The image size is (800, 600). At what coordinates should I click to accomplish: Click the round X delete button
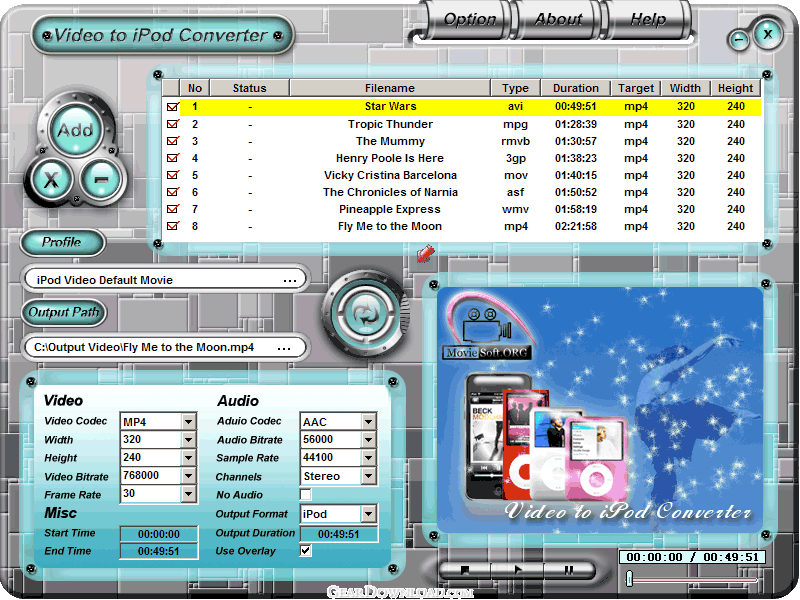click(51, 180)
